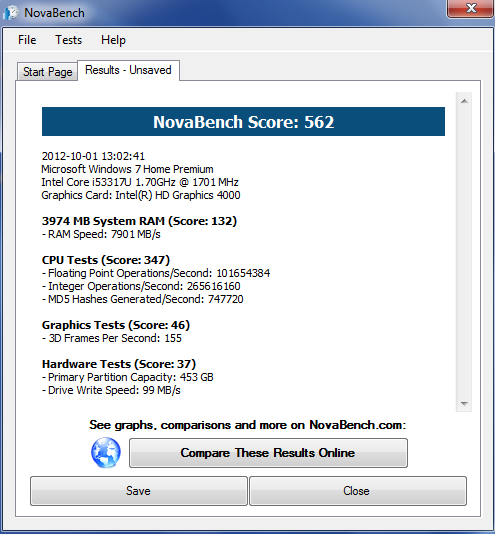Click the globe icon beside Compare button
This screenshot has height=534, width=495.
click(x=106, y=452)
